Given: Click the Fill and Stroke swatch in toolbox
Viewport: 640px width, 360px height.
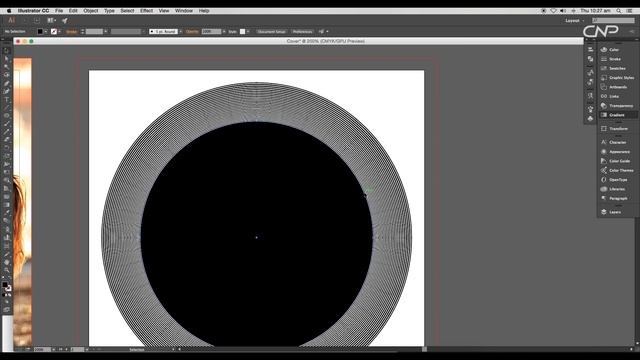Looking at the screenshot, I should (6, 286).
